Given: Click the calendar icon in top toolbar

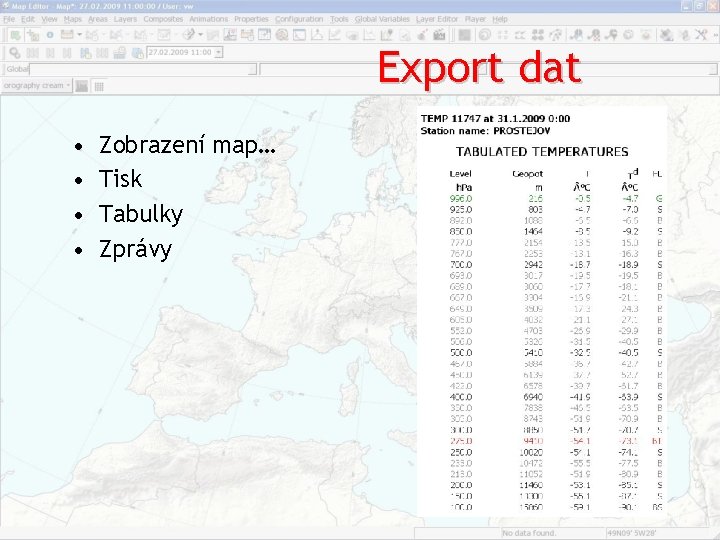Looking at the screenshot, I should point(67,34).
